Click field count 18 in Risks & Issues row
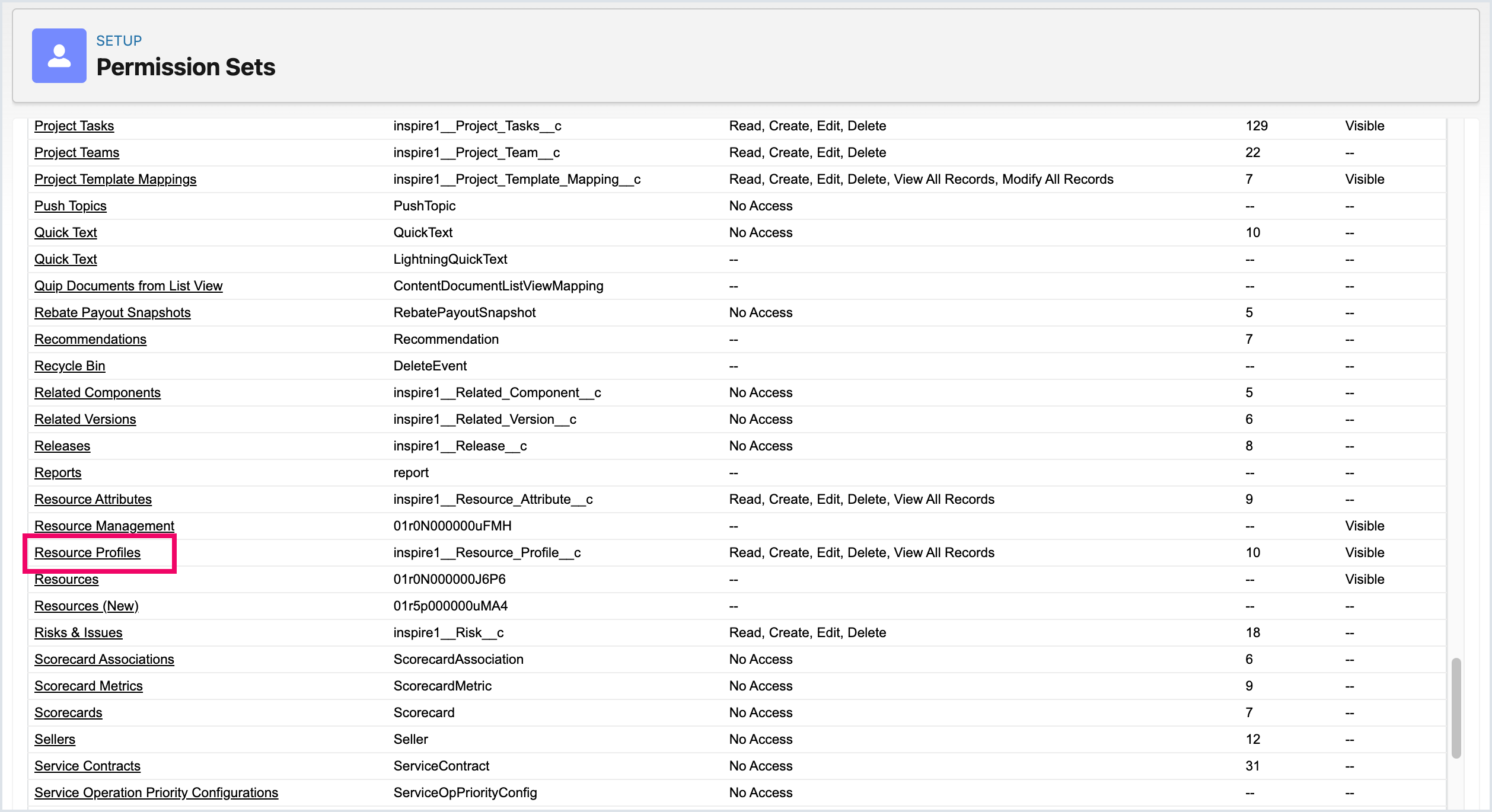 click(x=1252, y=632)
